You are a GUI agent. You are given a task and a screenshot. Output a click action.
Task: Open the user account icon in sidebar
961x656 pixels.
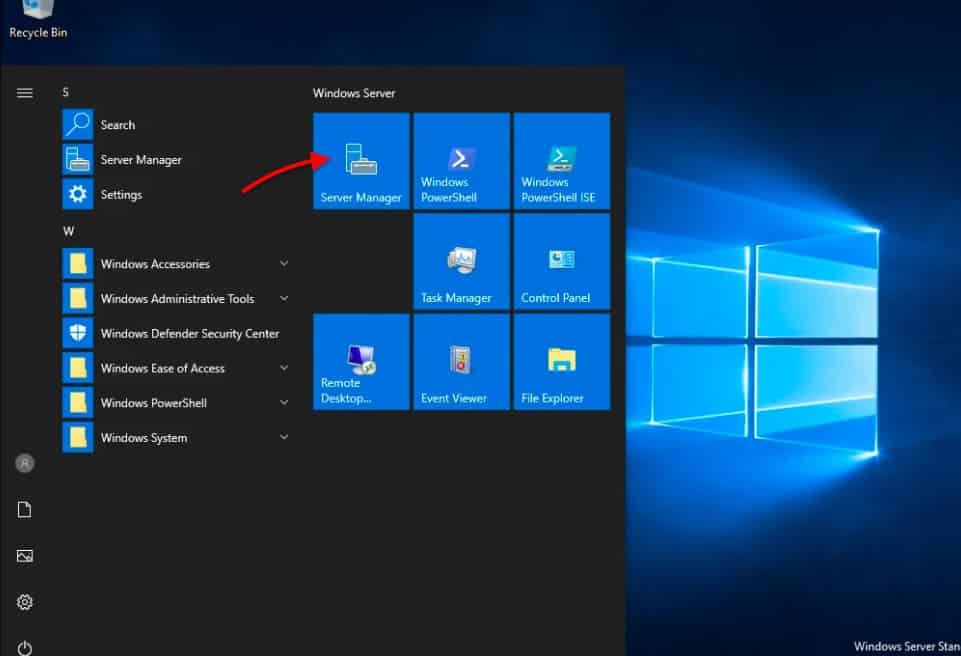coord(25,463)
